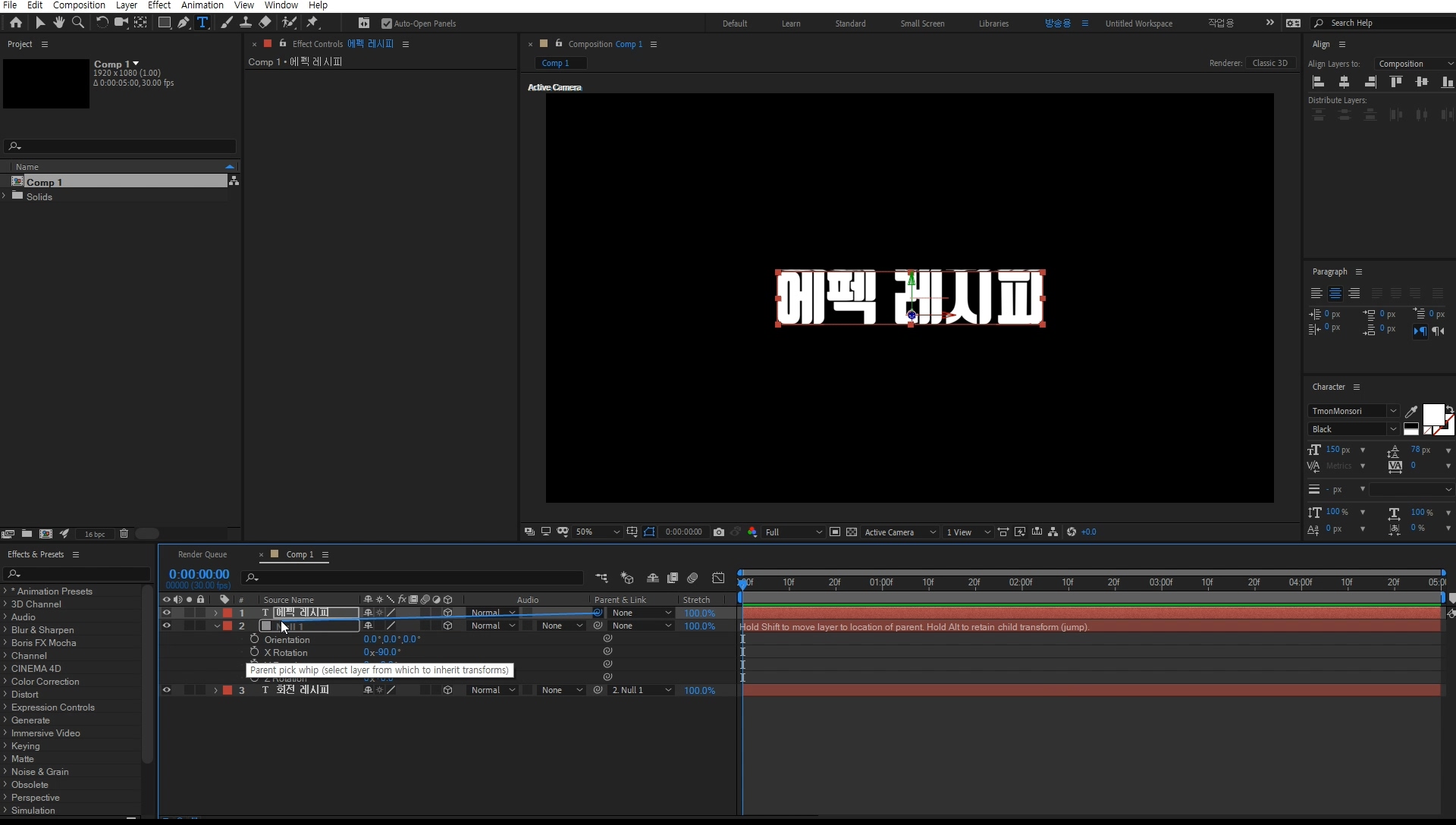
Task: Uncheck Auto-Open Panels checkbox
Action: [387, 24]
